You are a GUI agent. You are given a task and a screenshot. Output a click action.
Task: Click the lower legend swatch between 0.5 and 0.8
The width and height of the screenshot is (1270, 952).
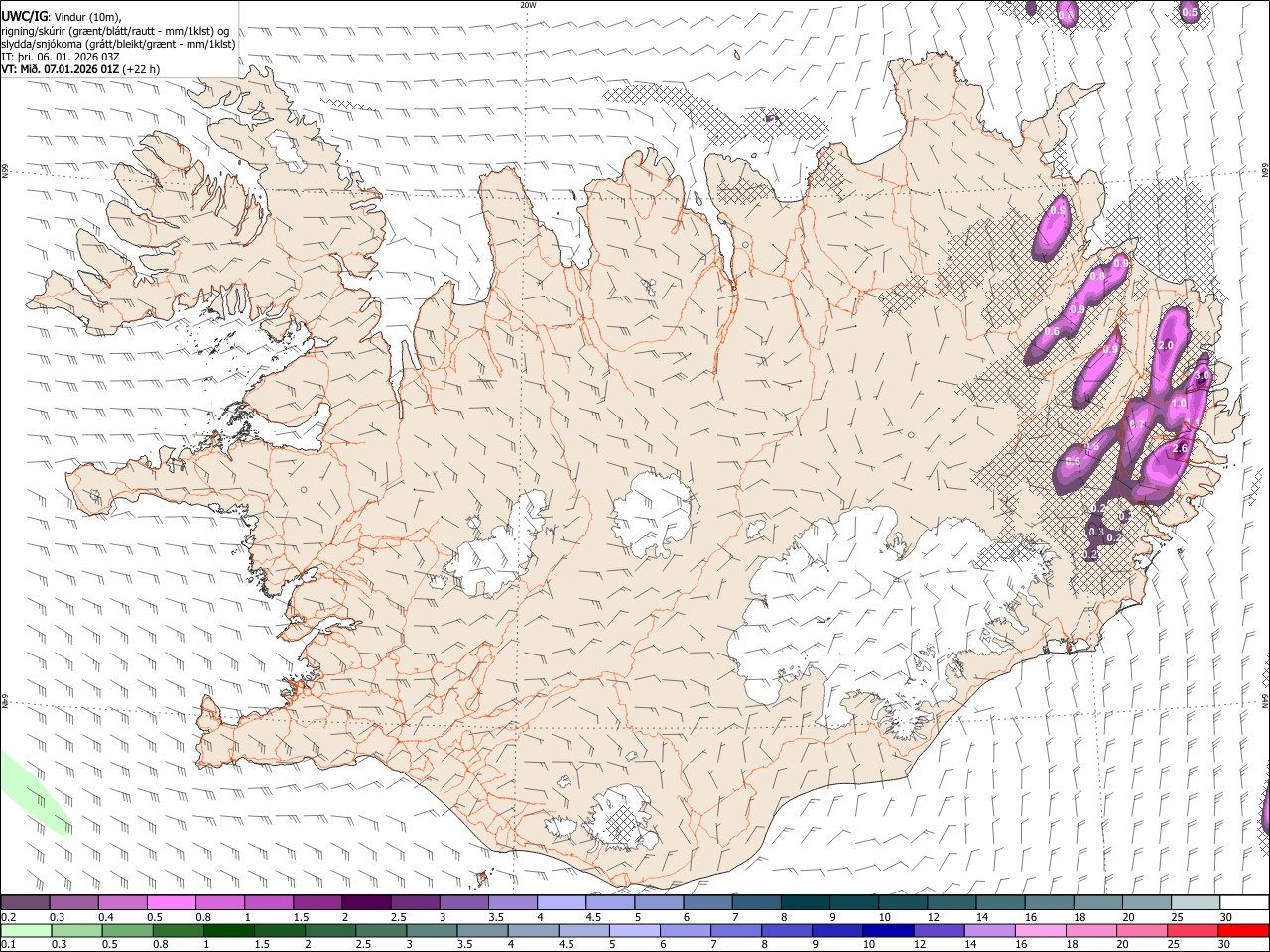click(127, 930)
